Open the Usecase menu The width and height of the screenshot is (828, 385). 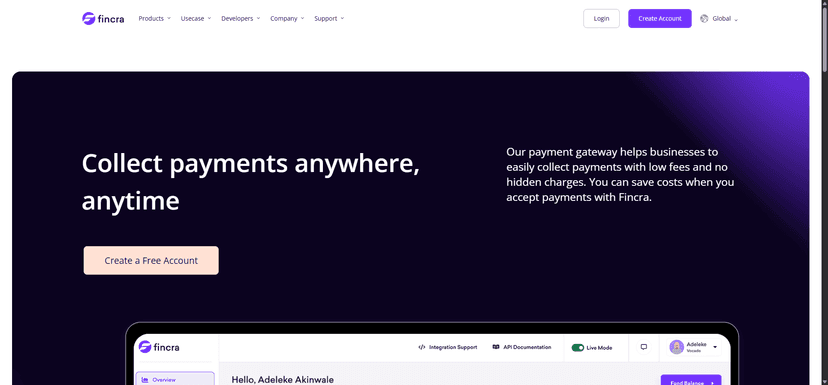coord(196,18)
